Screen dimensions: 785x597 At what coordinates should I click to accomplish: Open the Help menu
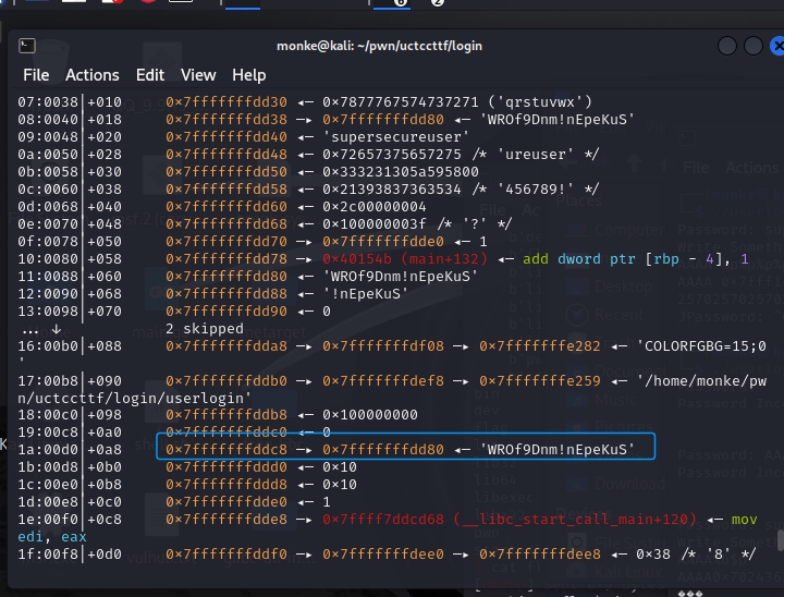(249, 75)
